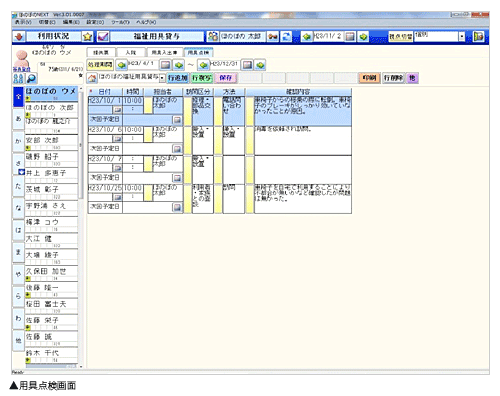
Task: Click the blue down-arrow marker beside 井上 多恵子
Action: pyautogui.click(x=21, y=172)
